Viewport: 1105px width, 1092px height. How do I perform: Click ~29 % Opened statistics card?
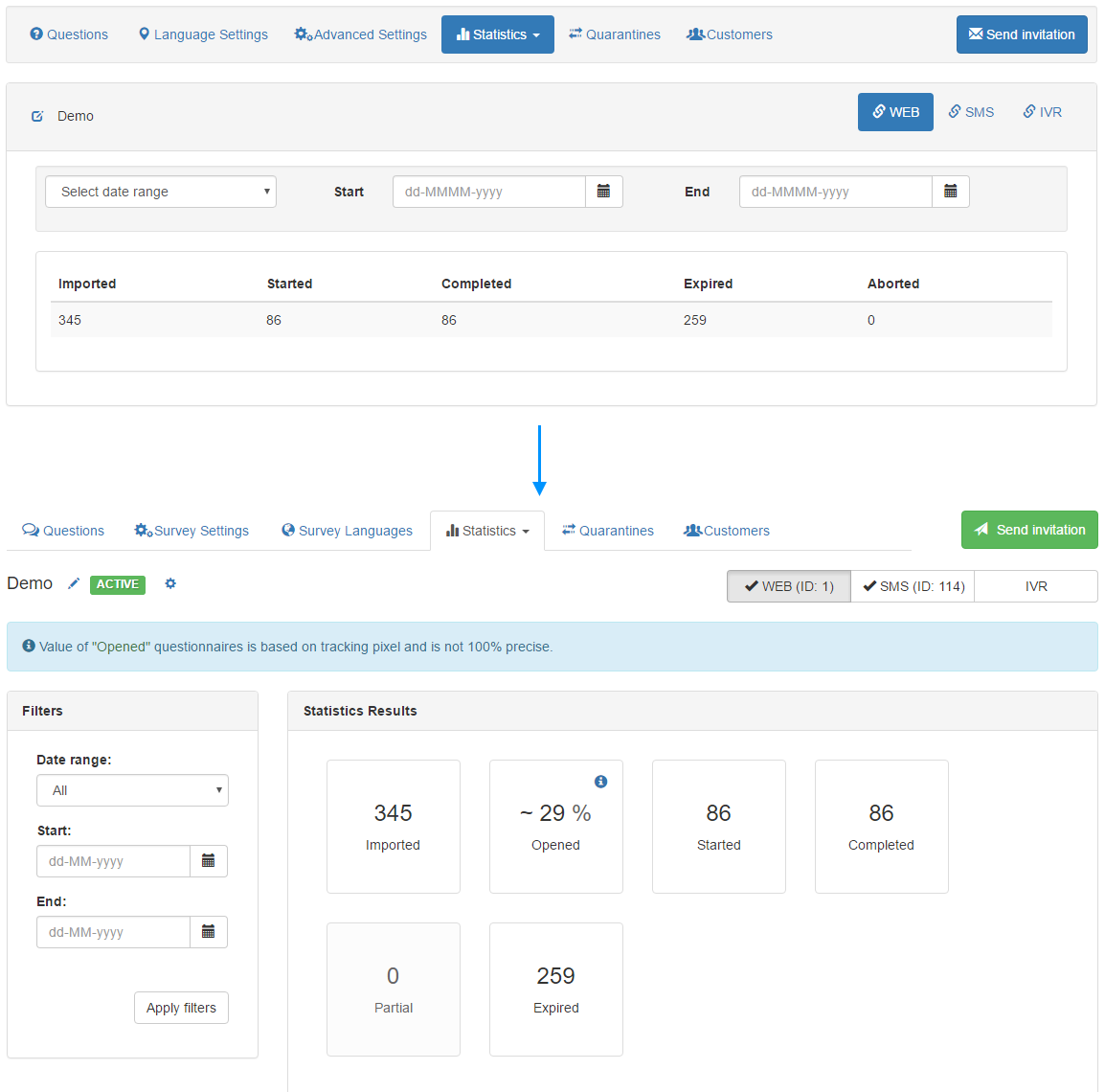[556, 827]
